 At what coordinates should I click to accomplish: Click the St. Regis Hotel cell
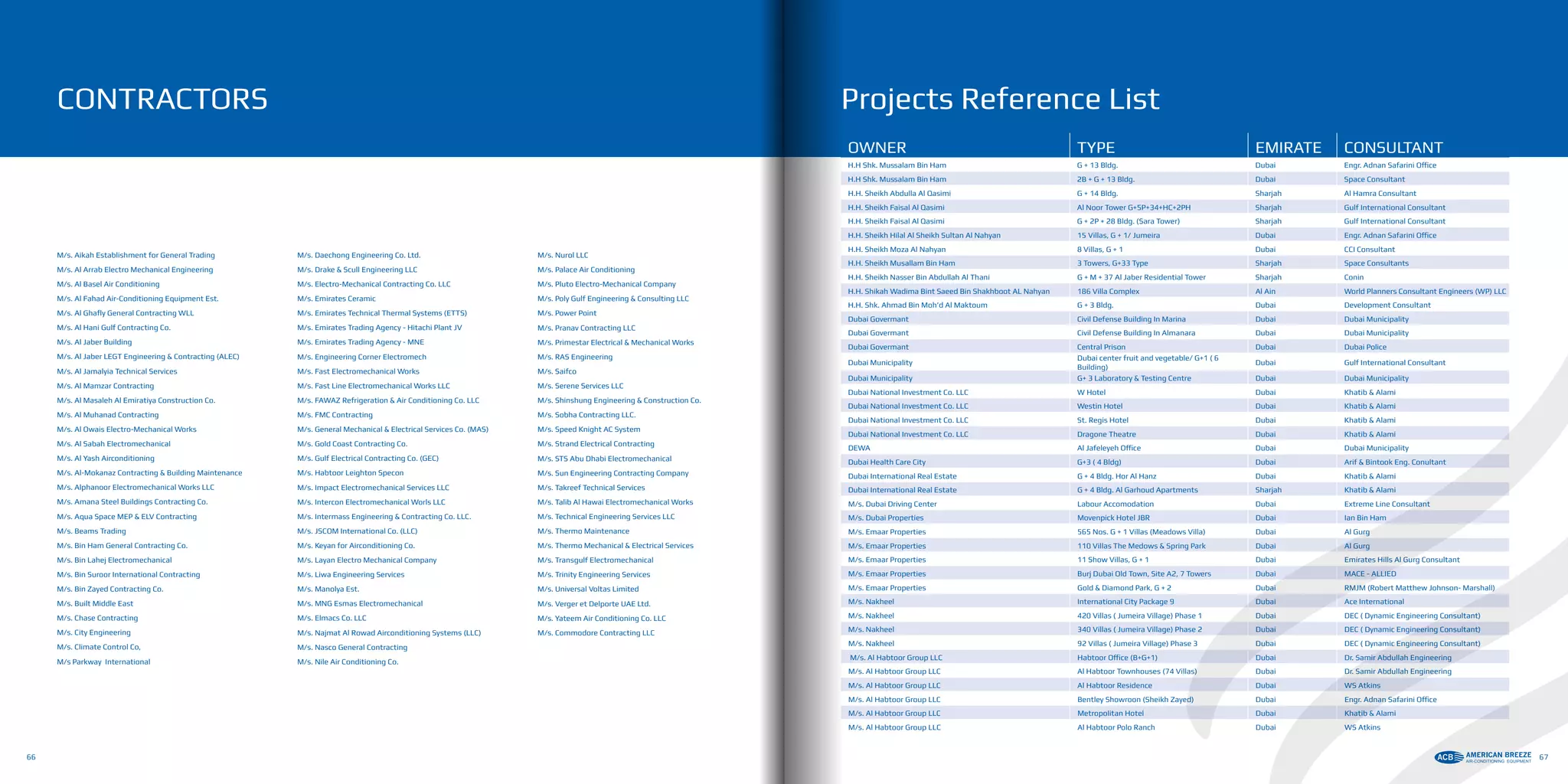[1102, 420]
